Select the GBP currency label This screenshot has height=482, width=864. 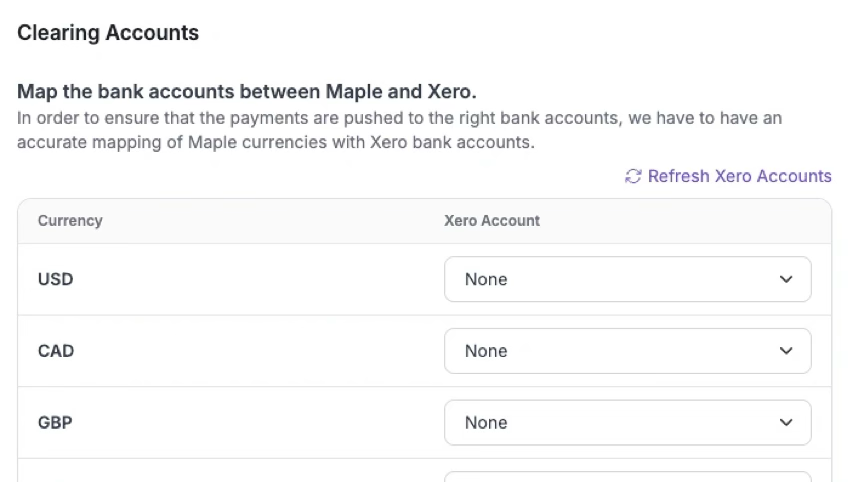[x=55, y=423]
